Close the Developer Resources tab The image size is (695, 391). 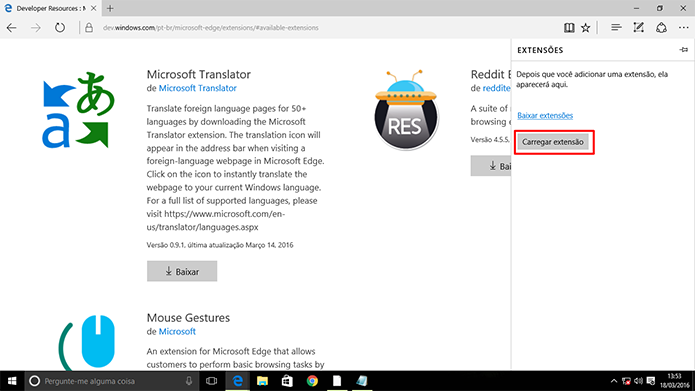point(93,8)
